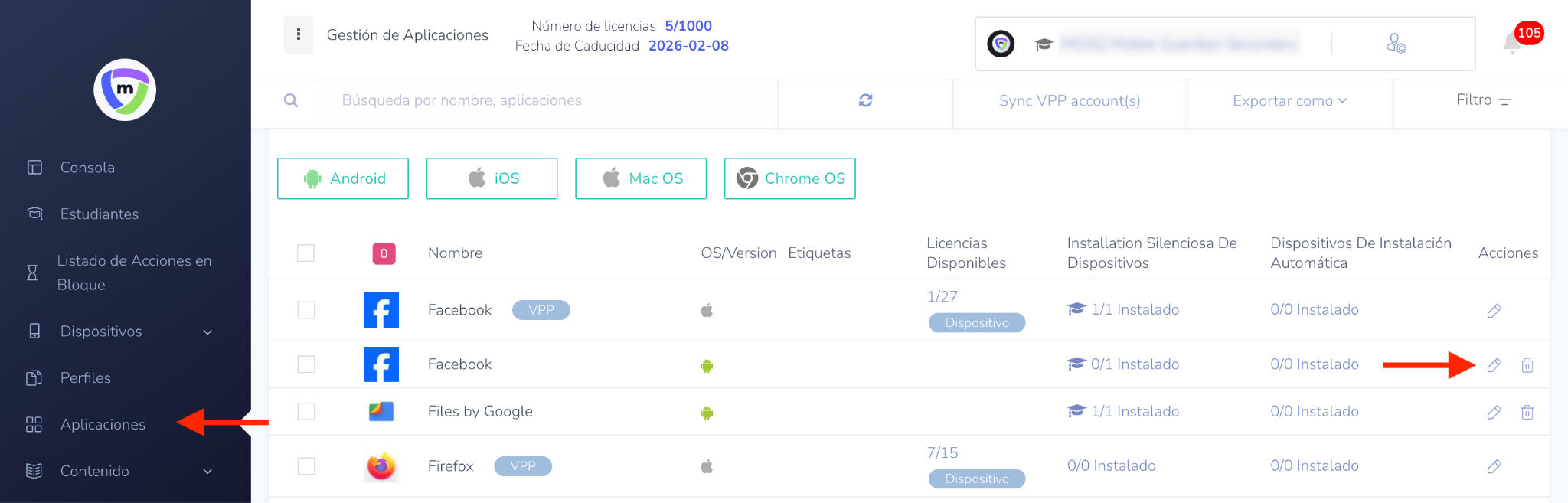This screenshot has height=503, width=1568.
Task: Edit the Firefox app with pencil icon
Action: click(1494, 466)
